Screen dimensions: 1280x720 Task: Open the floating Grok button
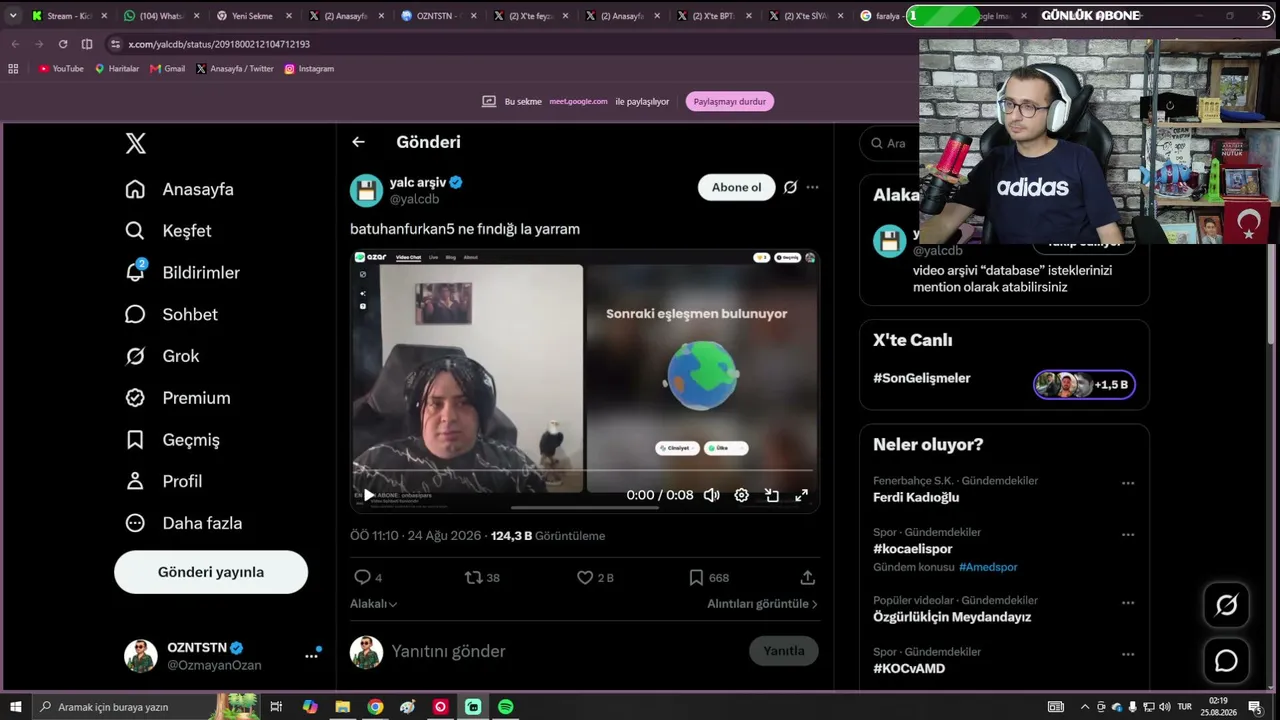click(x=1226, y=605)
